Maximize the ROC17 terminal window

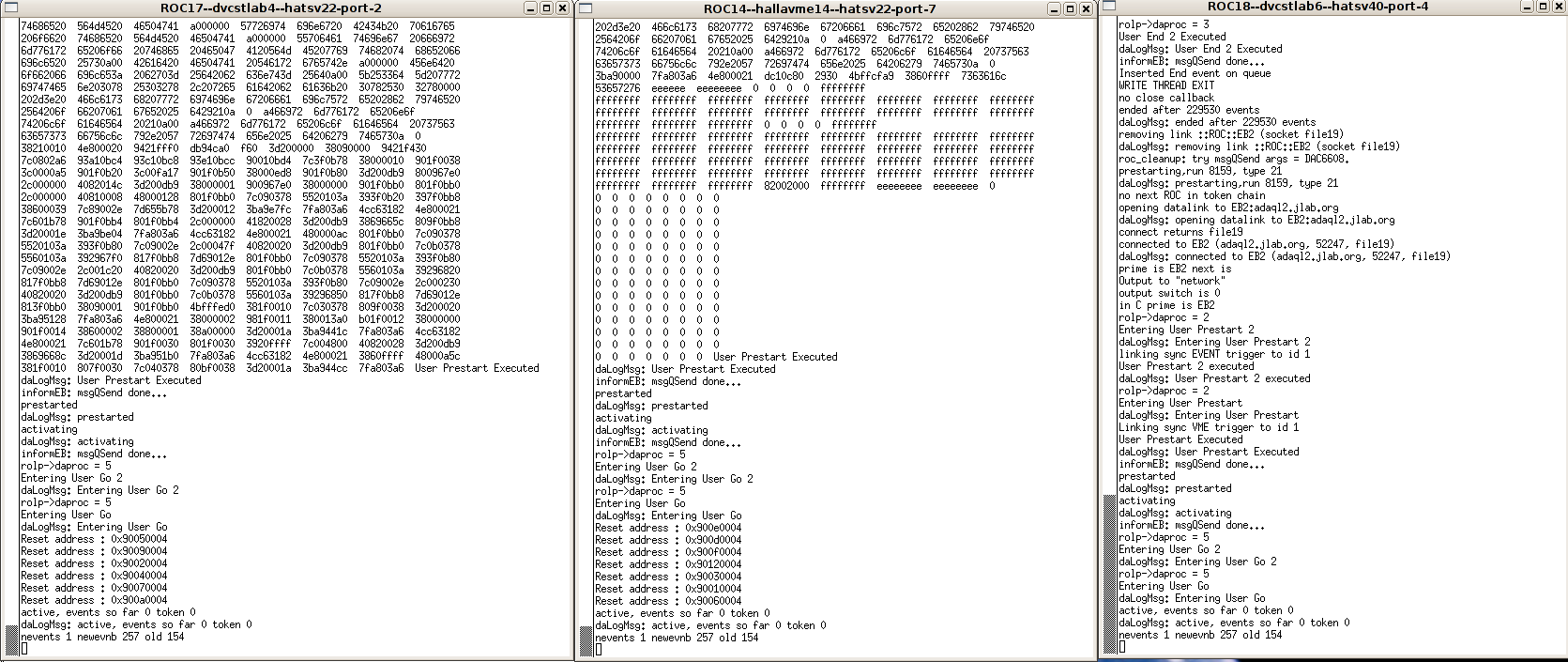click(546, 8)
